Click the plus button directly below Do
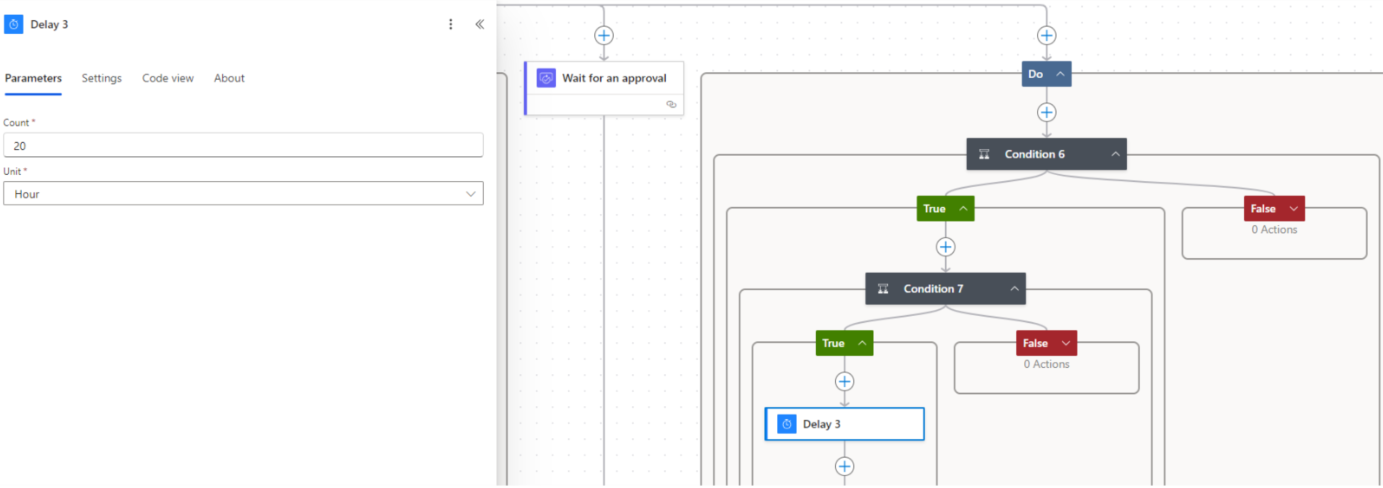Viewport: 1383px width, 488px height. (x=1046, y=112)
